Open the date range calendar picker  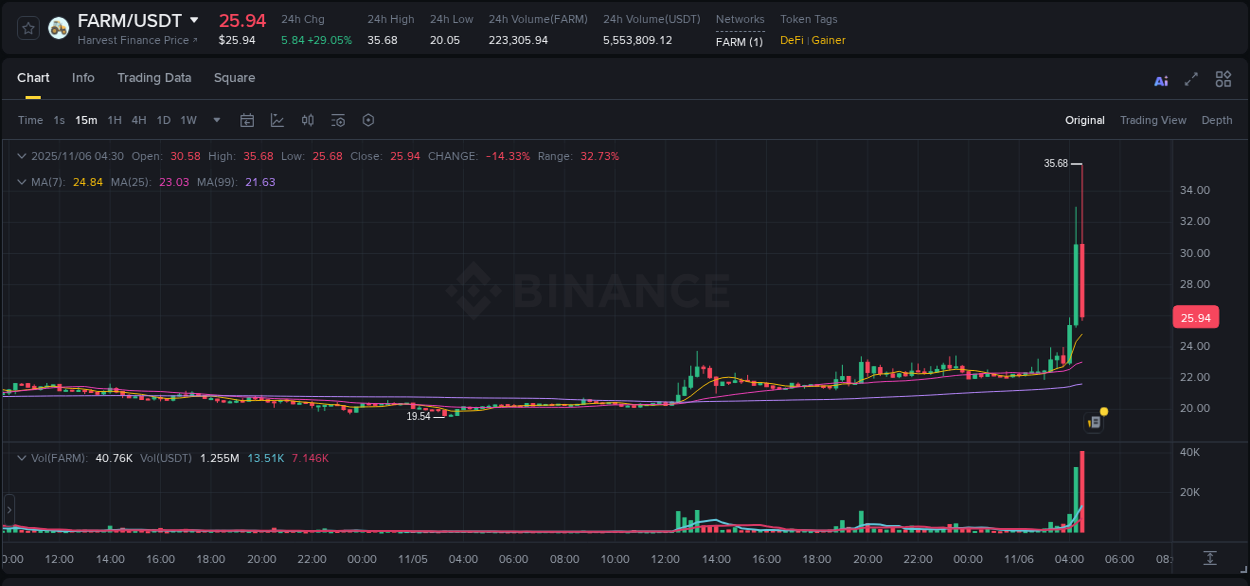pyautogui.click(x=247, y=120)
